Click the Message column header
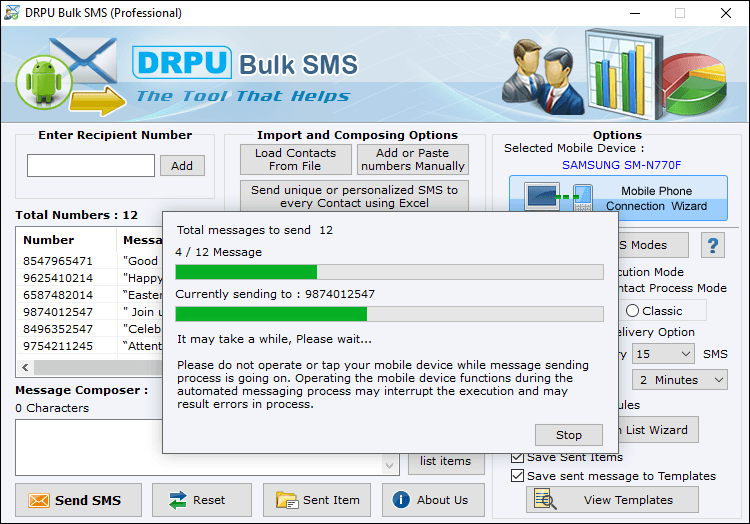 [x=141, y=240]
